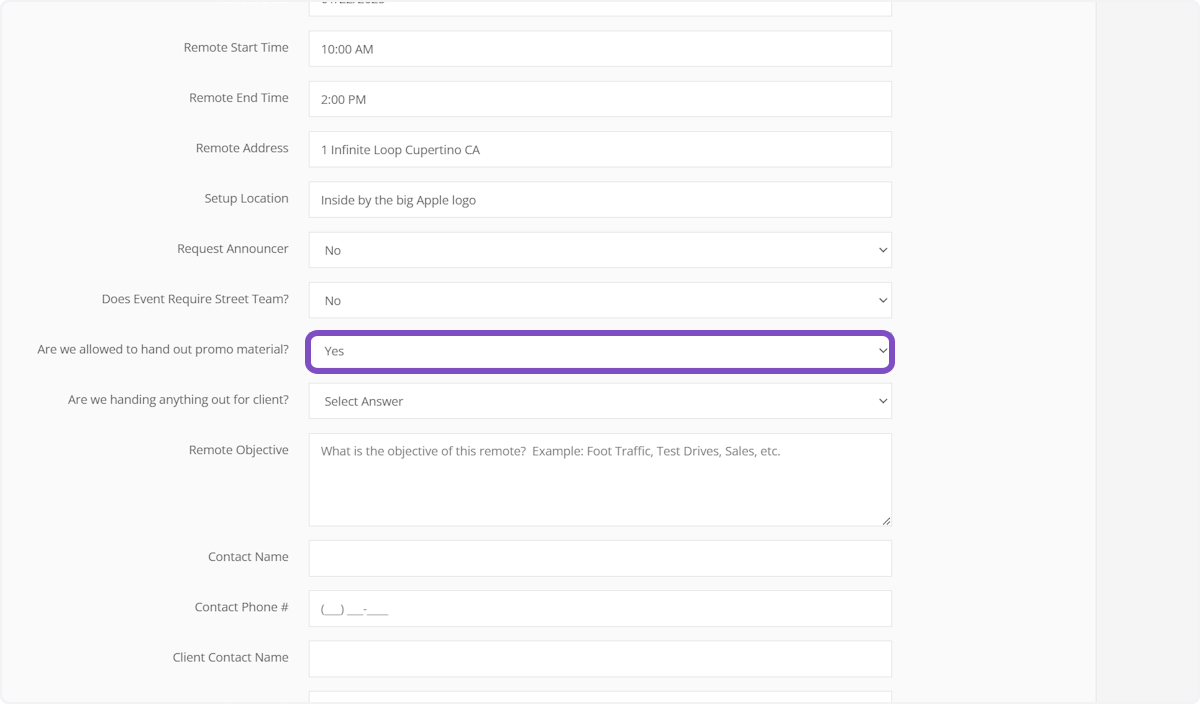The image size is (1200, 704).
Task: Click the Contact Phone # masked field
Action: (x=599, y=609)
